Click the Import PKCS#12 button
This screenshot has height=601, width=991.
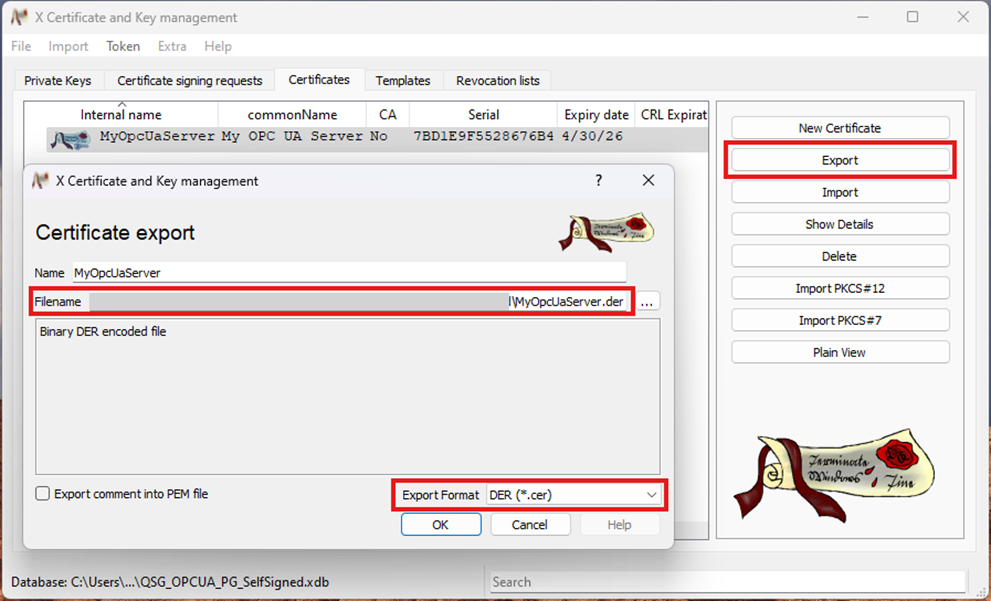coord(839,288)
